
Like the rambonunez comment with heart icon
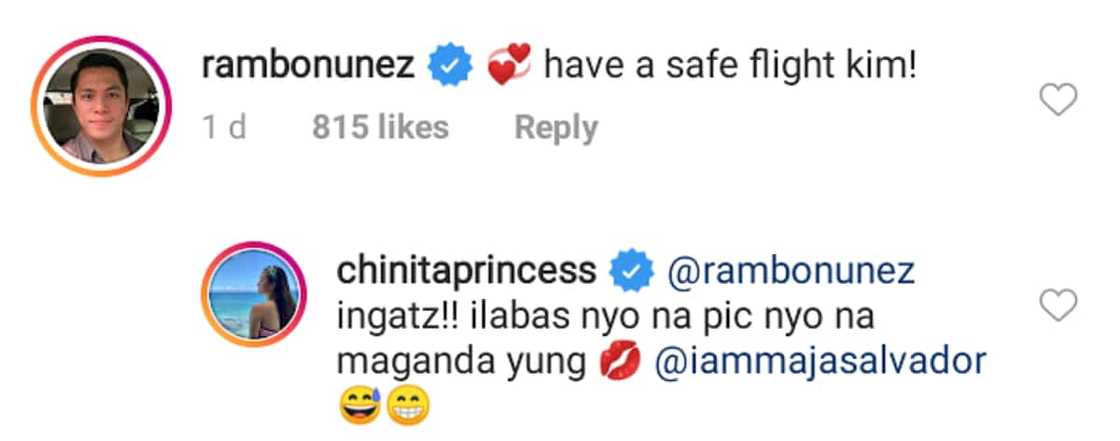(x=1058, y=99)
